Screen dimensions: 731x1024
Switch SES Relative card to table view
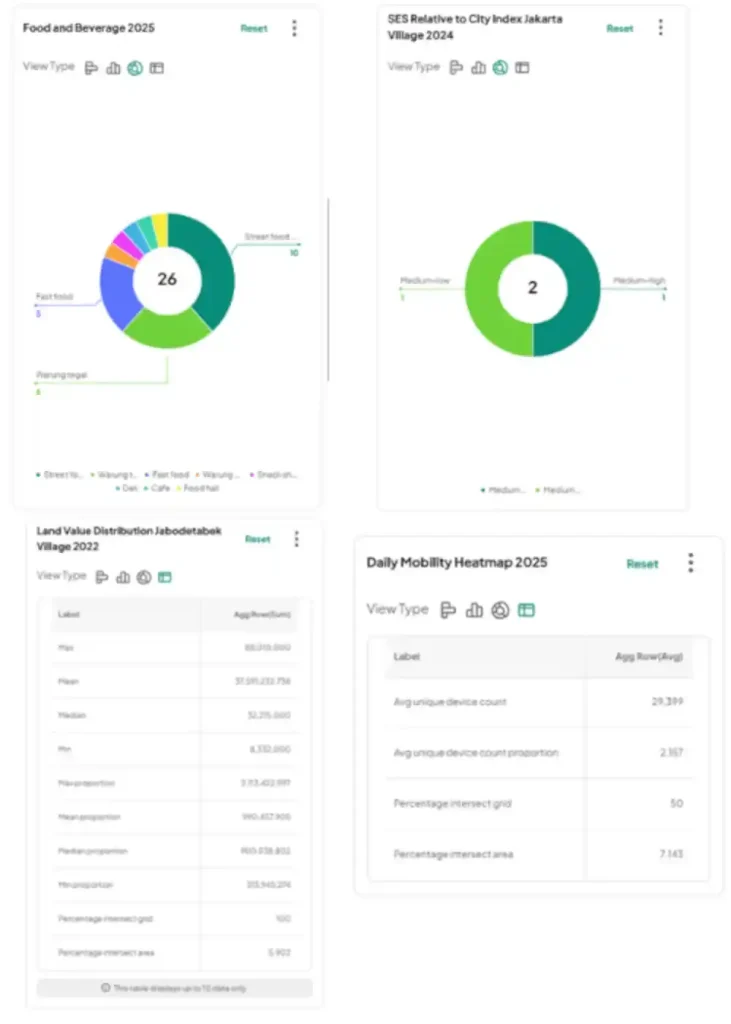(x=522, y=68)
